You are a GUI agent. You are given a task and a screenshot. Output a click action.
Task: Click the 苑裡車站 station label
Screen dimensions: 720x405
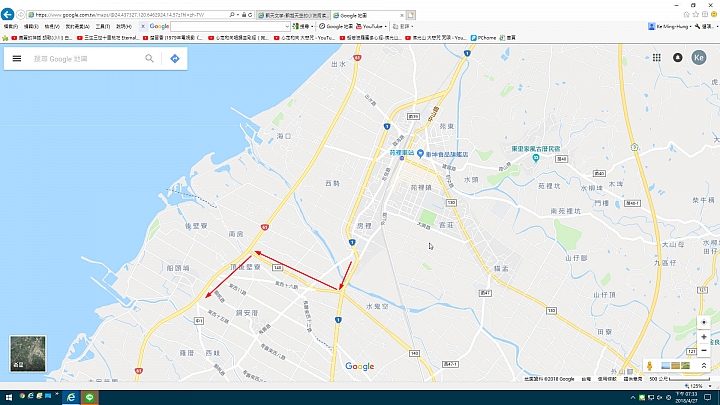402,152
